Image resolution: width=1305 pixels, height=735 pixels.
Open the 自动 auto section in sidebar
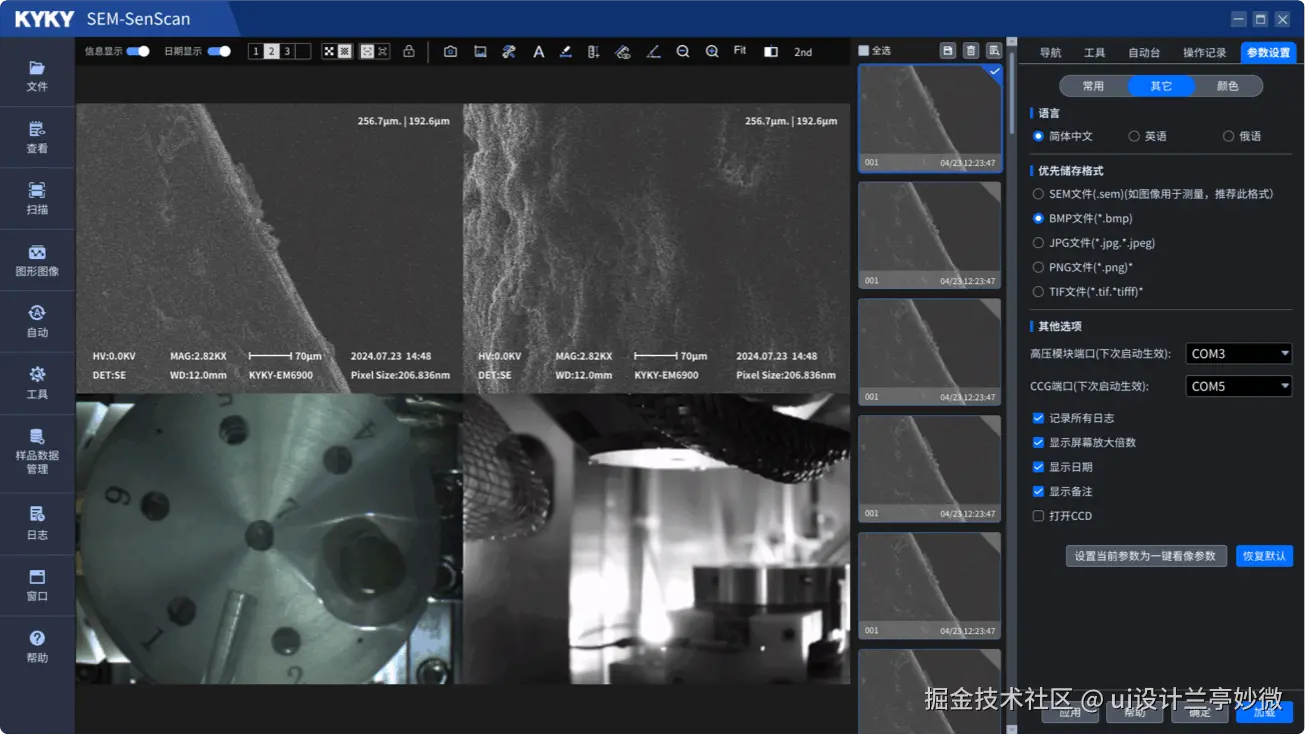click(x=37, y=322)
